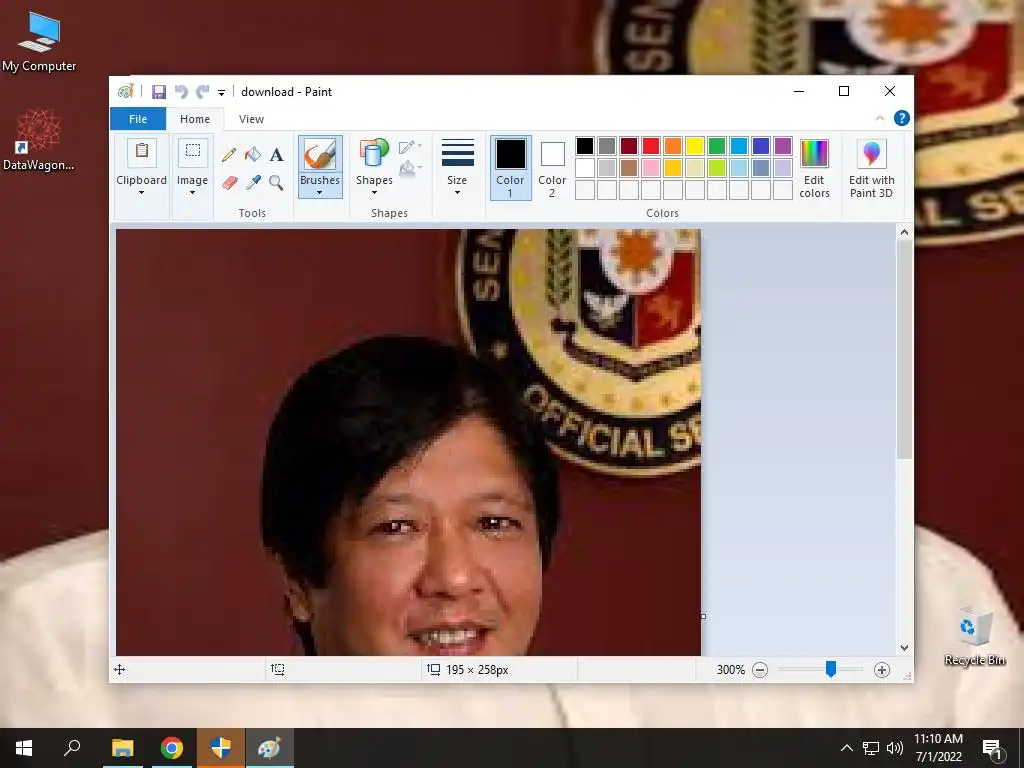Viewport: 1024px width, 768px height.
Task: Select the Eraser tool
Action: click(x=229, y=182)
